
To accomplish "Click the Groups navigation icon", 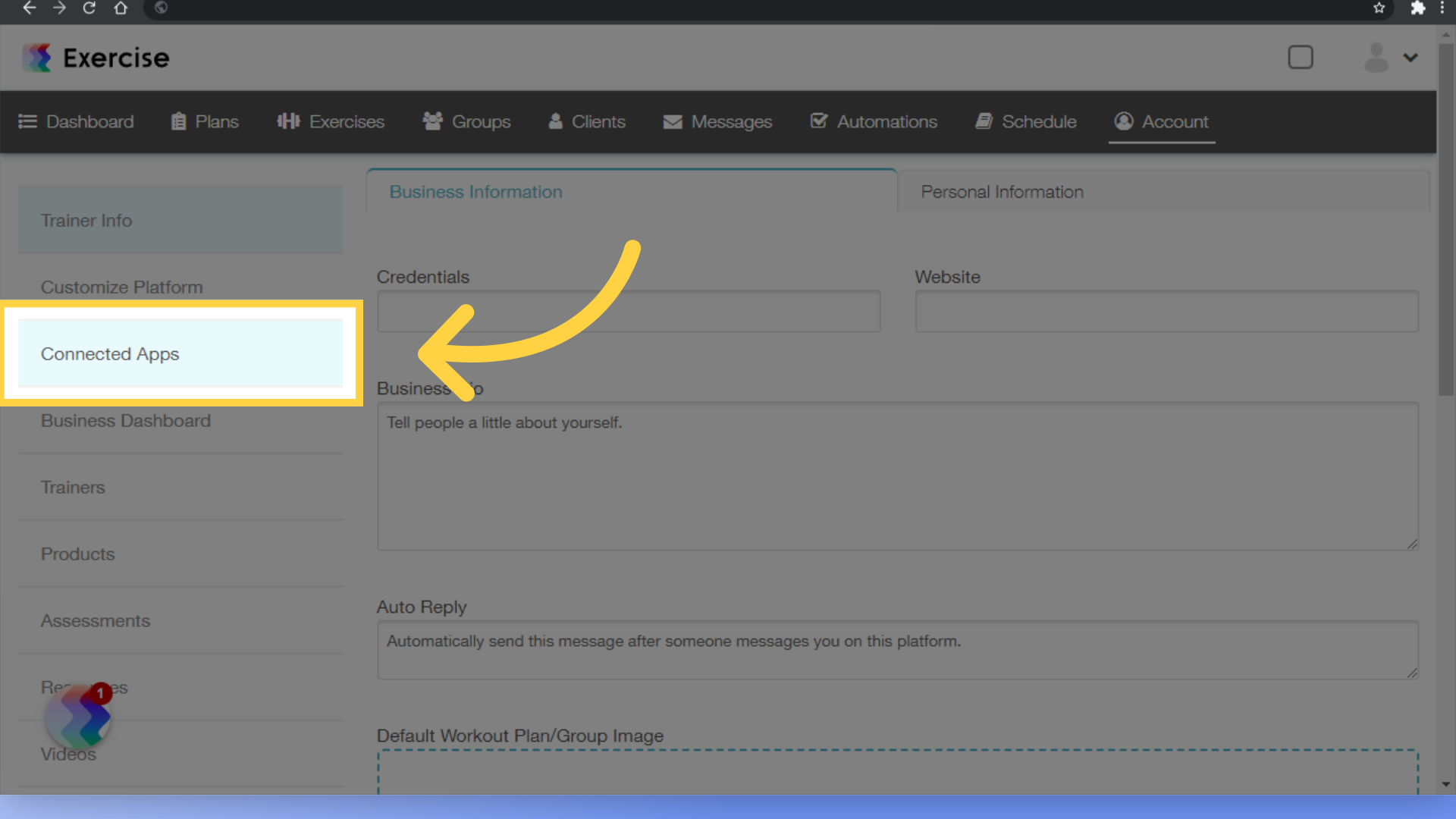I will point(432,121).
